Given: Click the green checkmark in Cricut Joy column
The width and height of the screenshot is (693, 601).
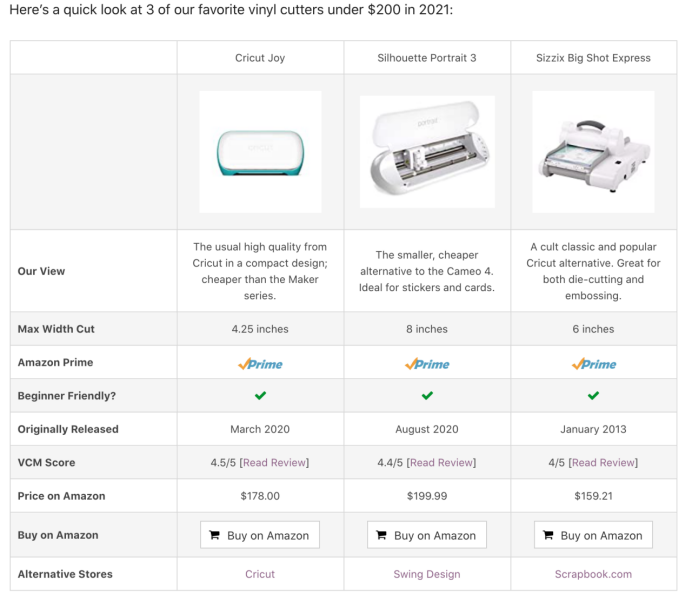Looking at the screenshot, I should click(x=260, y=396).
